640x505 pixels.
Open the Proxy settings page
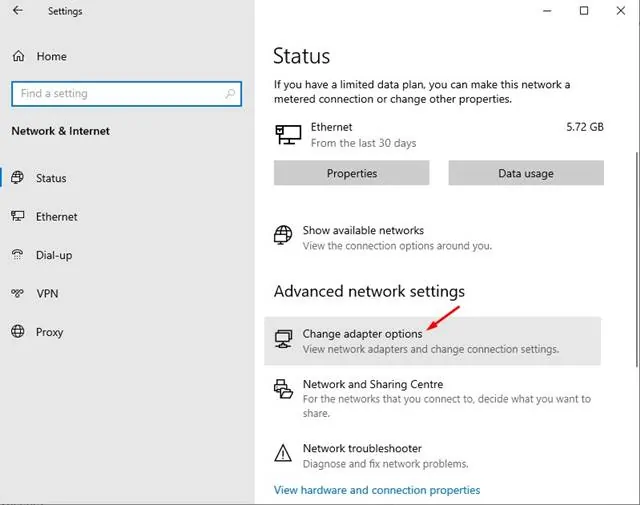[x=49, y=332]
